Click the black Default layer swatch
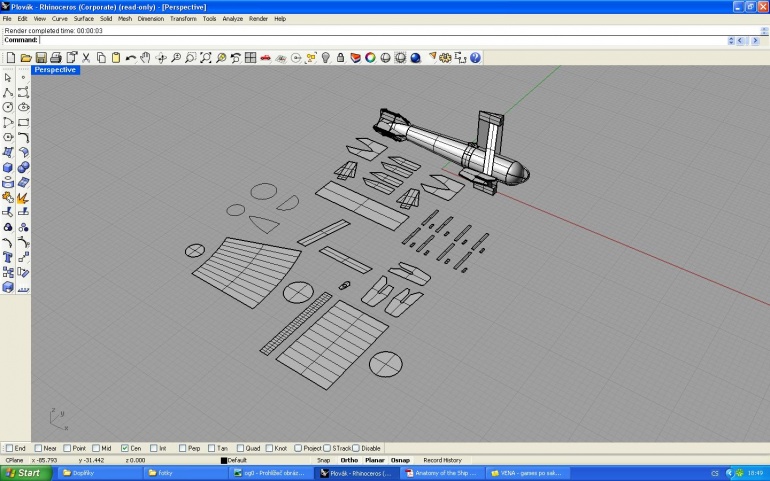This screenshot has height=481, width=770. pyautogui.click(x=224, y=460)
